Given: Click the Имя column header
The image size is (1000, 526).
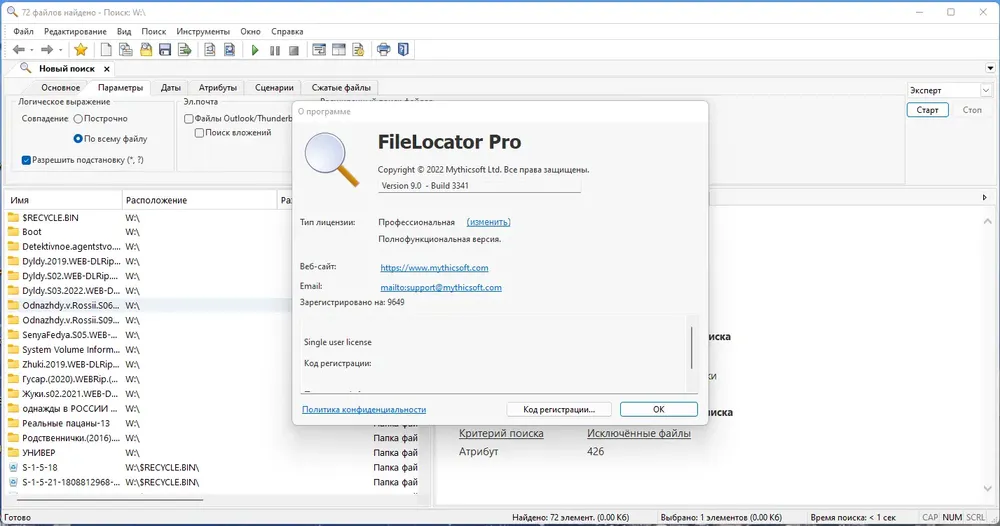Looking at the screenshot, I should coord(63,200).
